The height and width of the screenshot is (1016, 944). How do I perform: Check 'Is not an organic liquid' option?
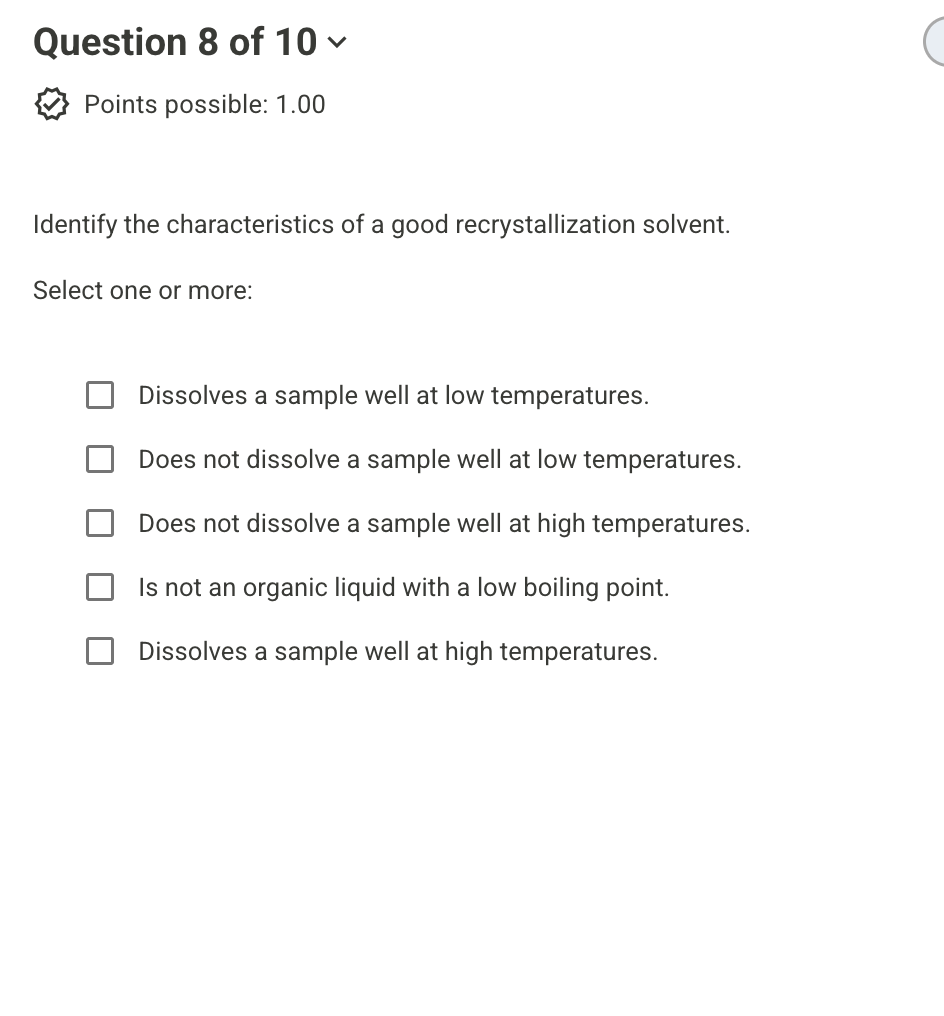tap(100, 587)
